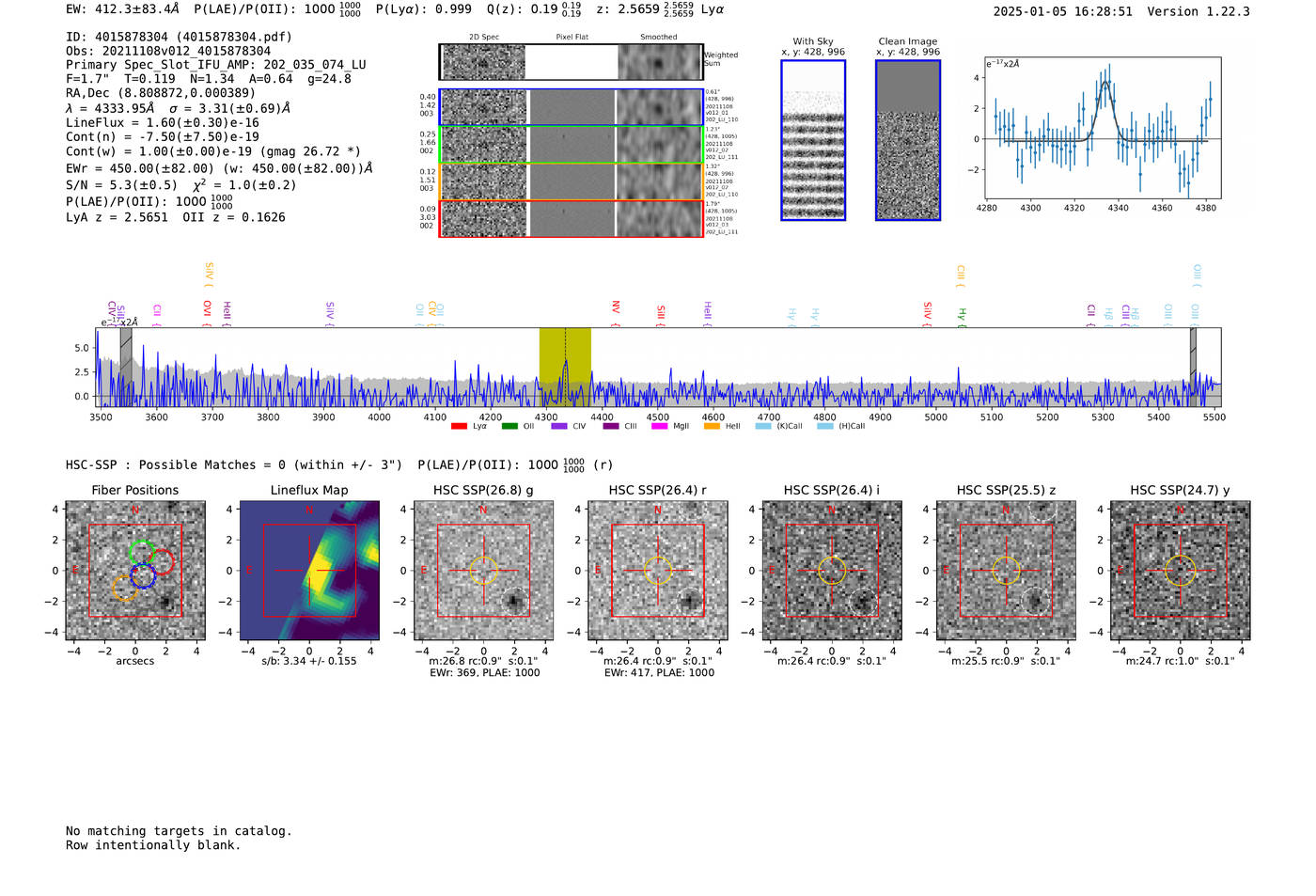Open the green-bordered fiber spectrum row
The image size is (1316, 896).
[x=572, y=144]
